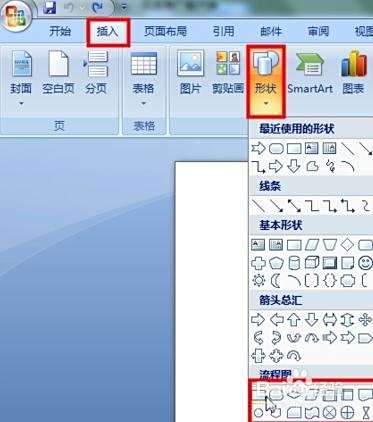373x422 pixels.
Task: Pick the flowchart summing junction shape
Action: coord(330,413)
